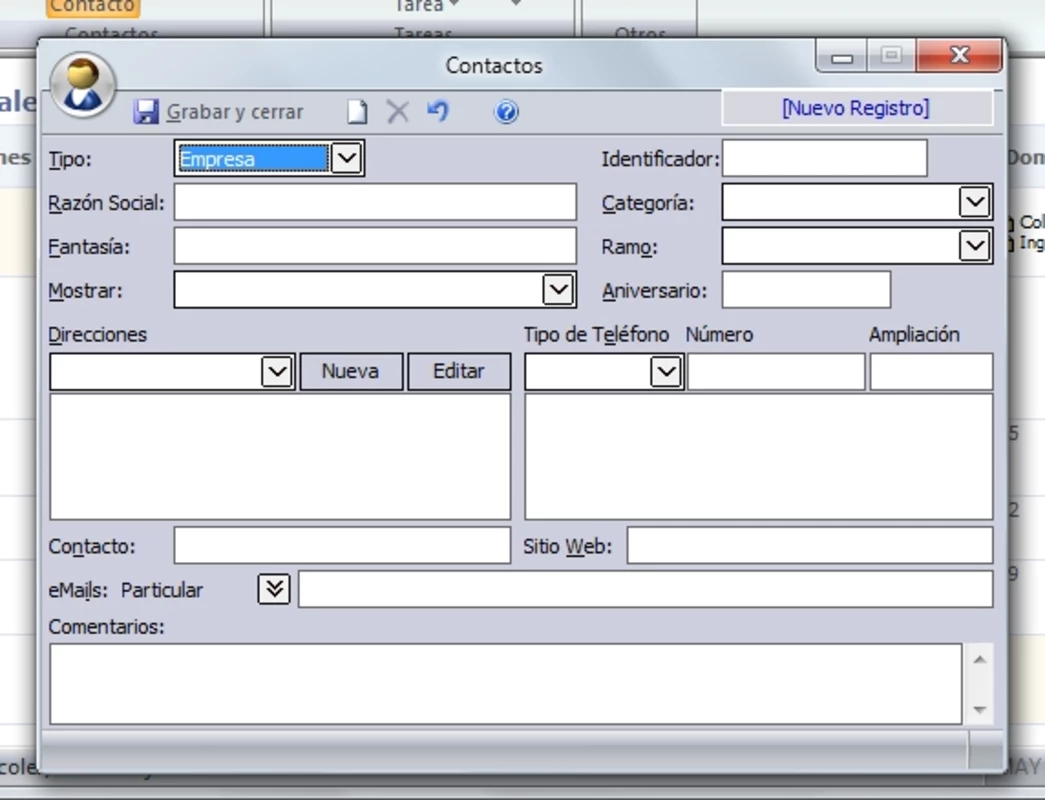The width and height of the screenshot is (1045, 800).
Task: Click the Comentarios scrollbar down arrow
Action: tap(979, 709)
